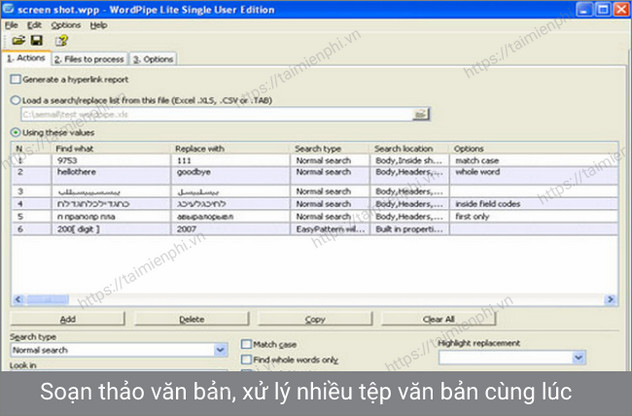Select the Built in properti... location cell

point(410,229)
